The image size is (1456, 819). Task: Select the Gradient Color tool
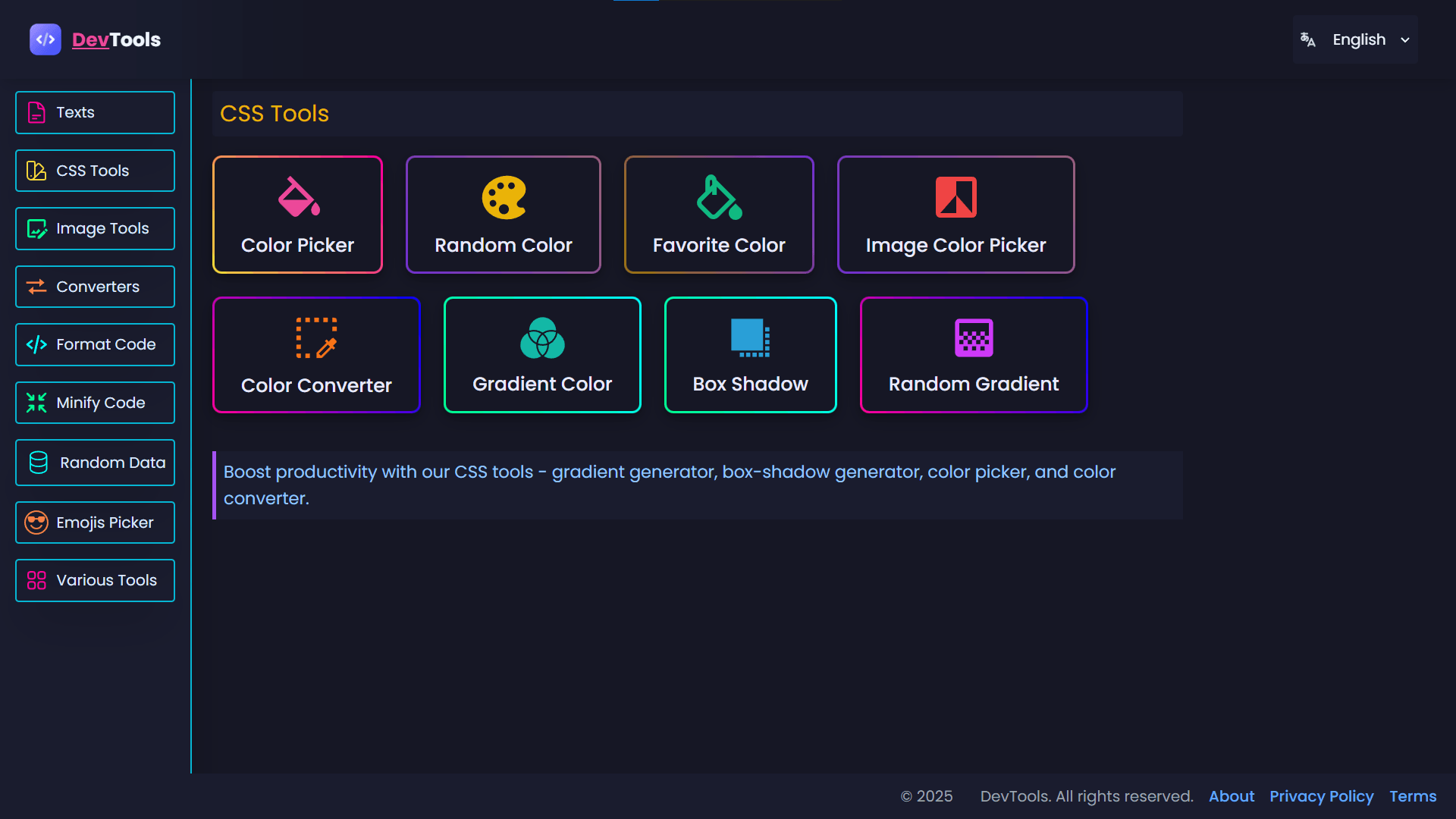coord(541,354)
